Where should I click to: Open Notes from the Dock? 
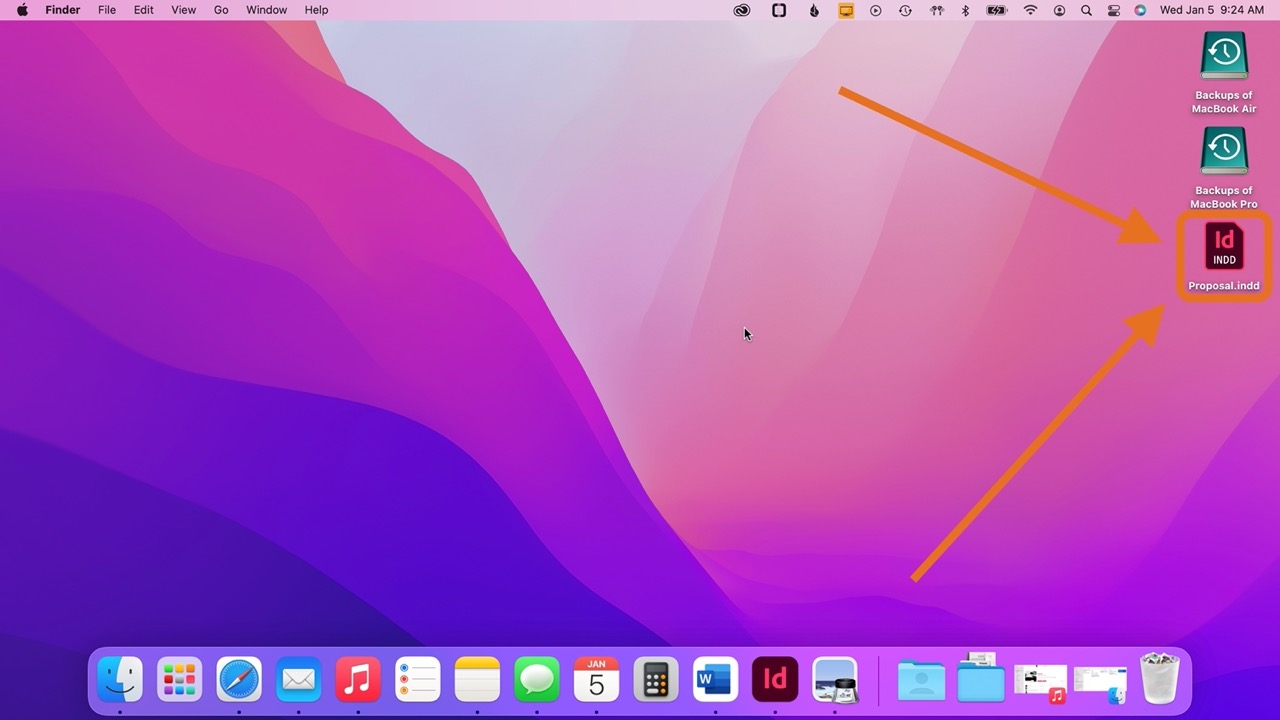point(477,680)
